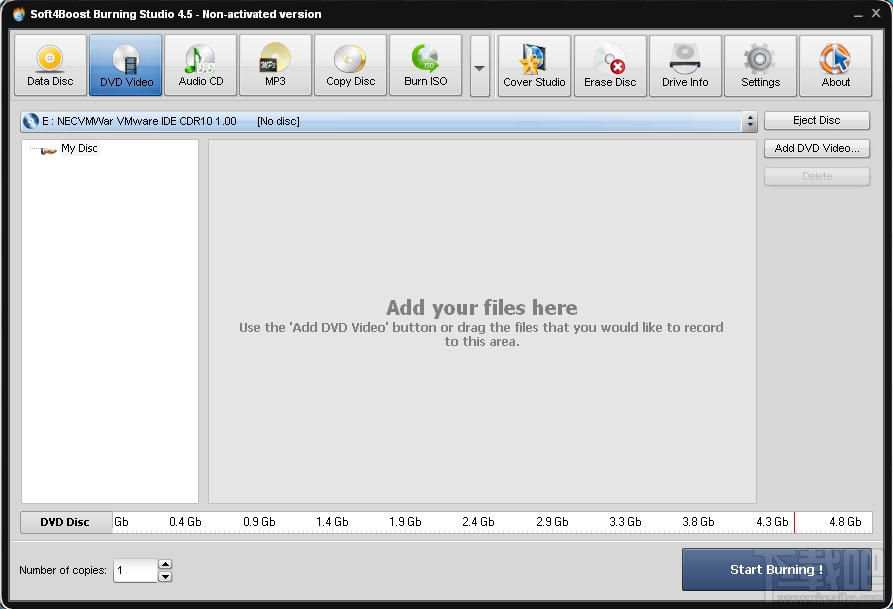Open the Settings gear

pyautogui.click(x=760, y=66)
